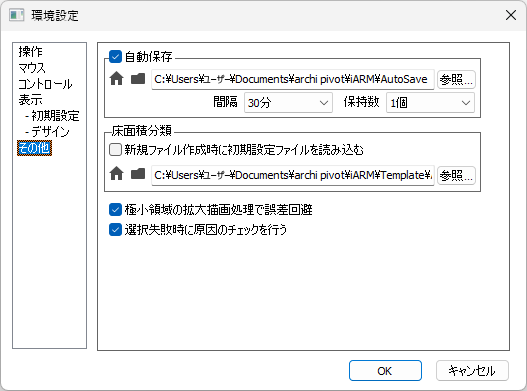The height and width of the screenshot is (391, 527).
Task: Select 操作 in the category list
Action: pyautogui.click(x=31, y=52)
